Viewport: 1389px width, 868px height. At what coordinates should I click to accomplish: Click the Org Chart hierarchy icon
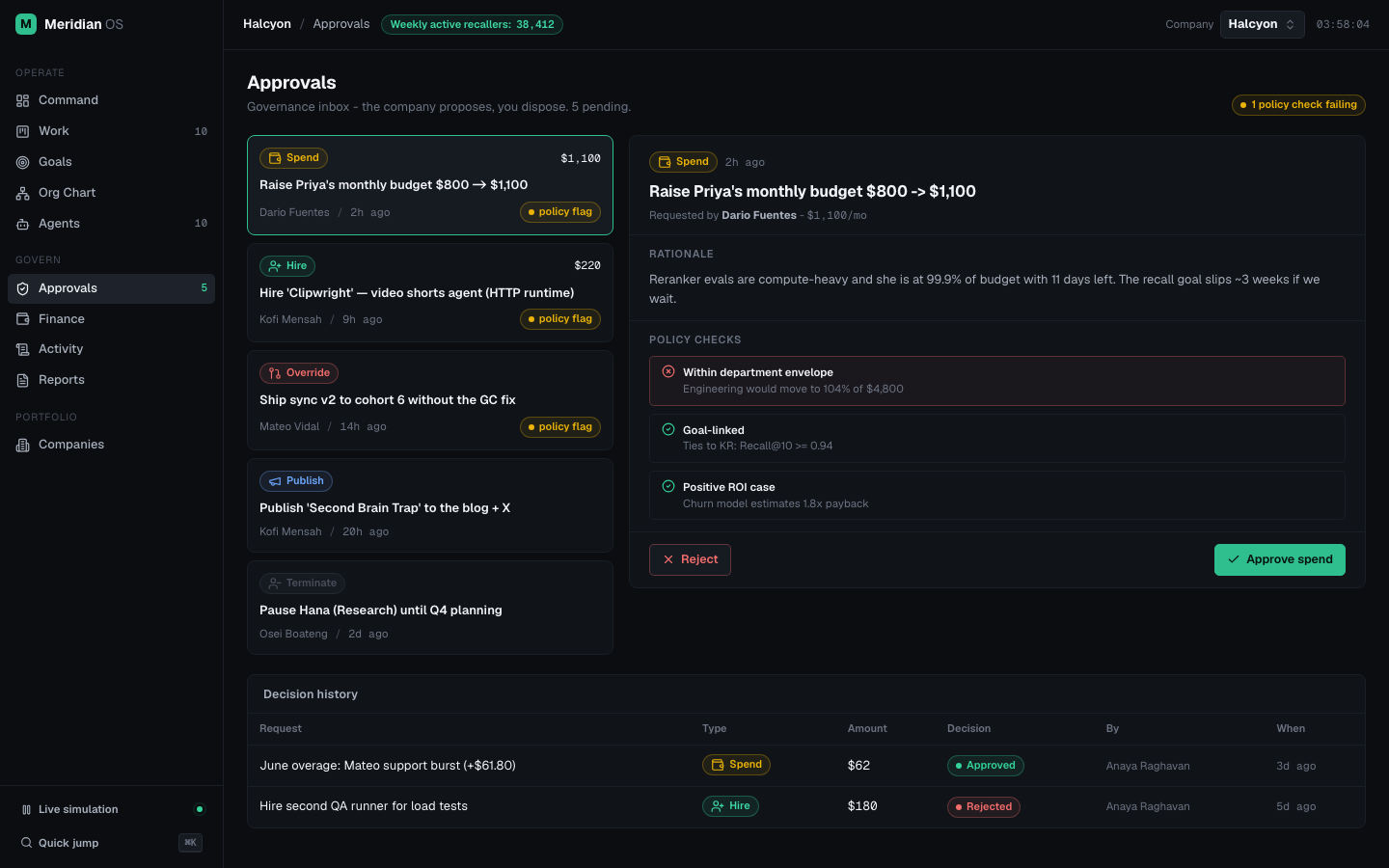[22, 193]
